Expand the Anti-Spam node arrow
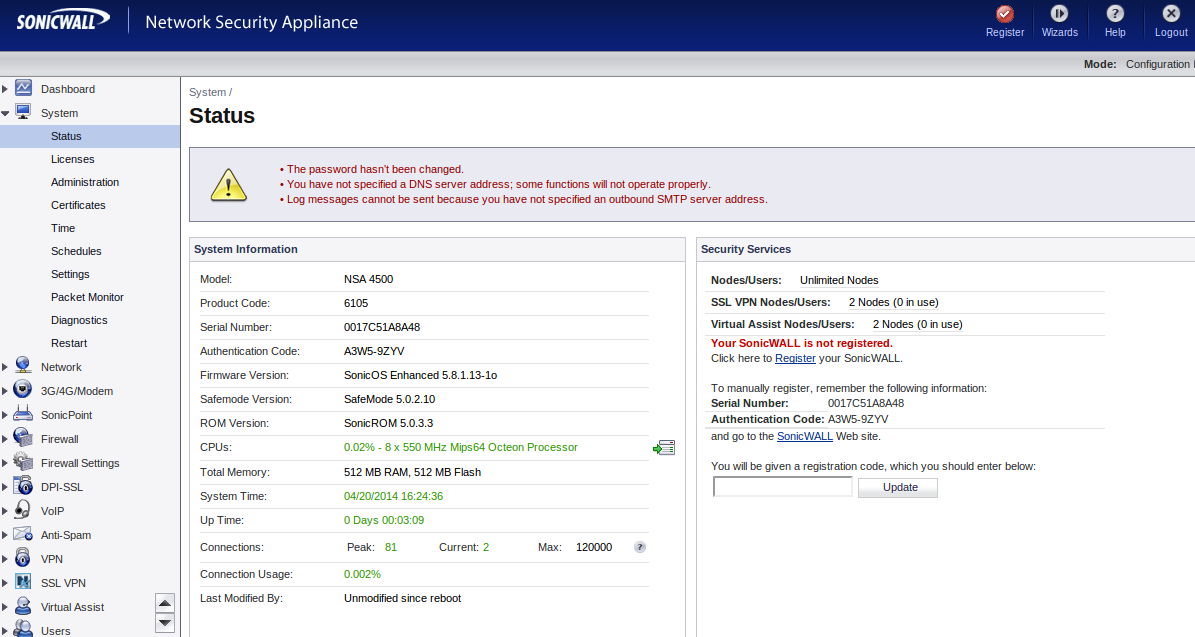Screen dimensions: 1195x637 coord(5,535)
